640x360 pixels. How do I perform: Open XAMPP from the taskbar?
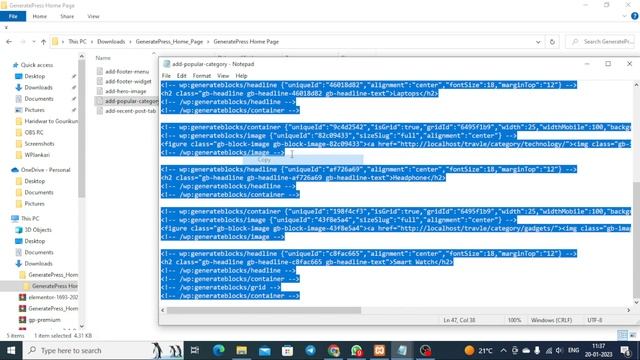click(x=380, y=351)
